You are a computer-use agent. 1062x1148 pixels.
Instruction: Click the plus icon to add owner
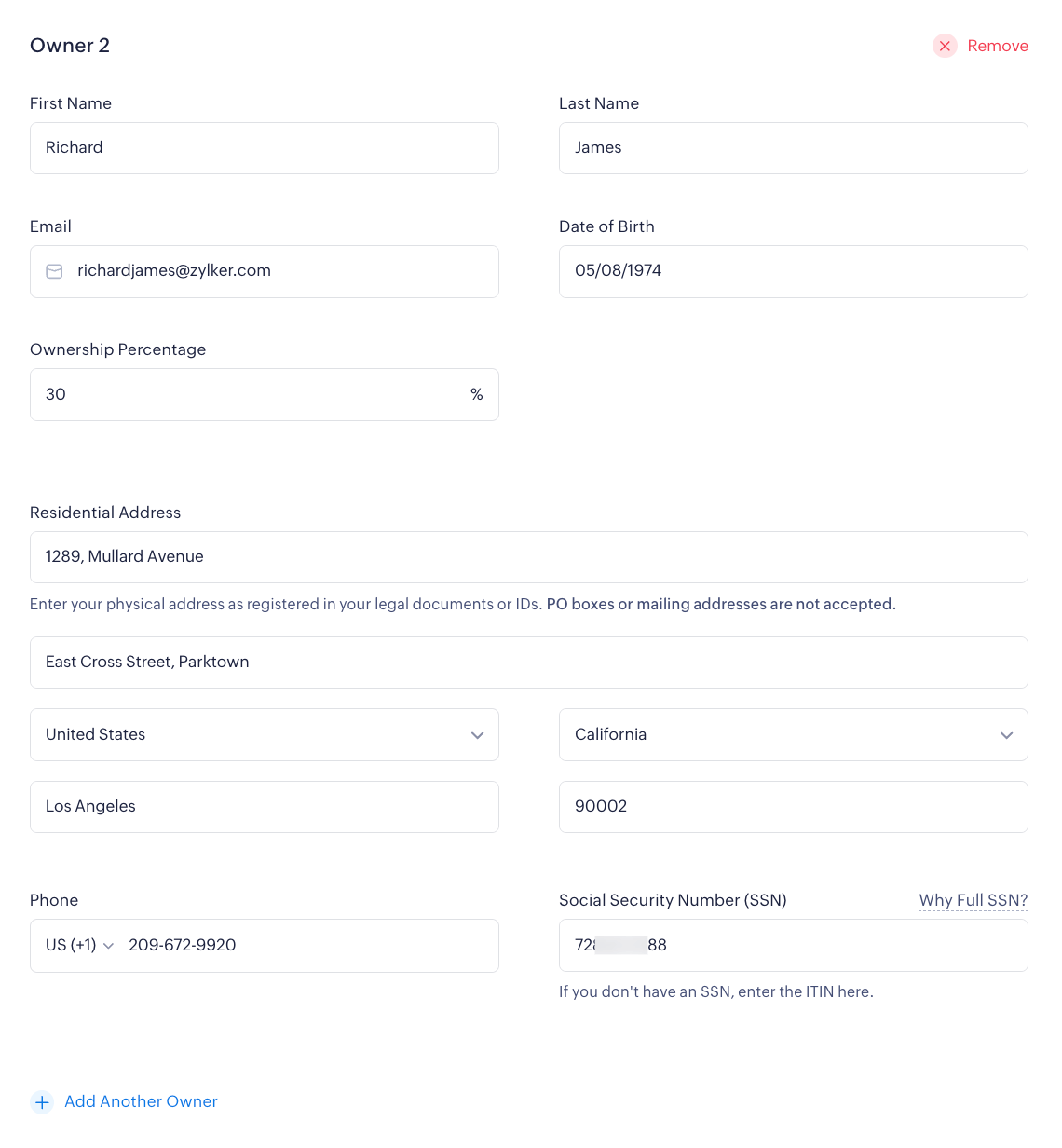42,1102
